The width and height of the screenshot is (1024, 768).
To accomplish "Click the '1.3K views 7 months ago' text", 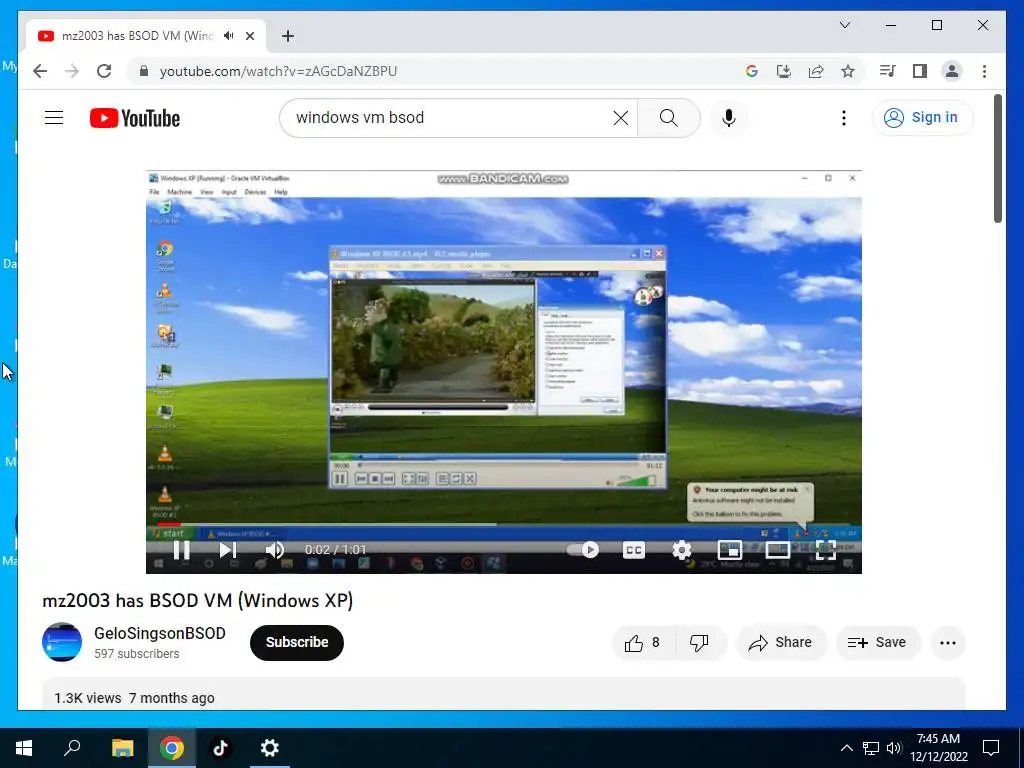I will click(x=135, y=698).
